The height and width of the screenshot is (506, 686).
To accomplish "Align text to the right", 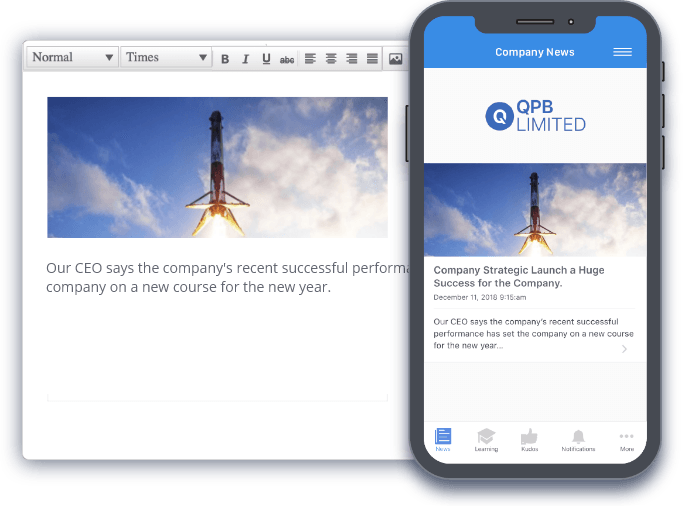I will 352,59.
